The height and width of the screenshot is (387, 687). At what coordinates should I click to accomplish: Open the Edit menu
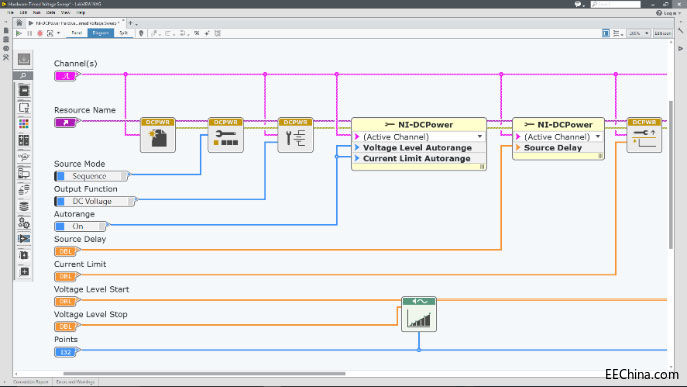point(23,13)
